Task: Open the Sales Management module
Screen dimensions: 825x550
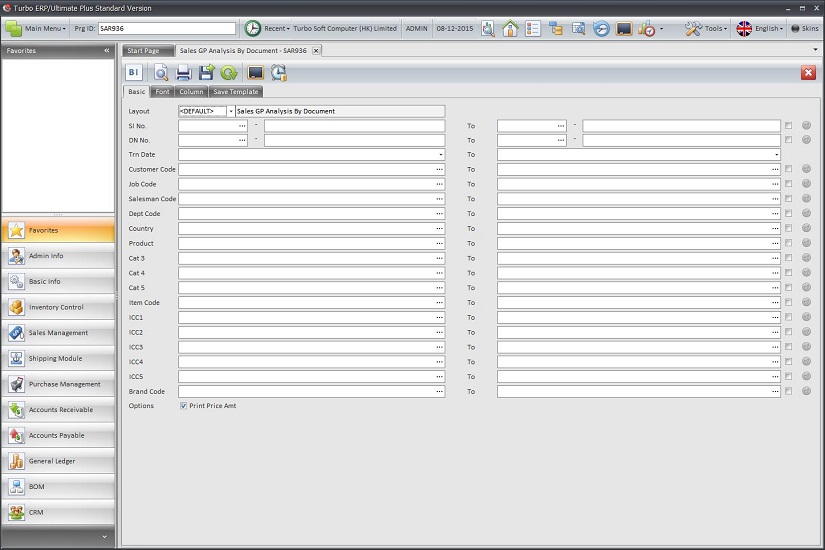Action: tap(58, 333)
